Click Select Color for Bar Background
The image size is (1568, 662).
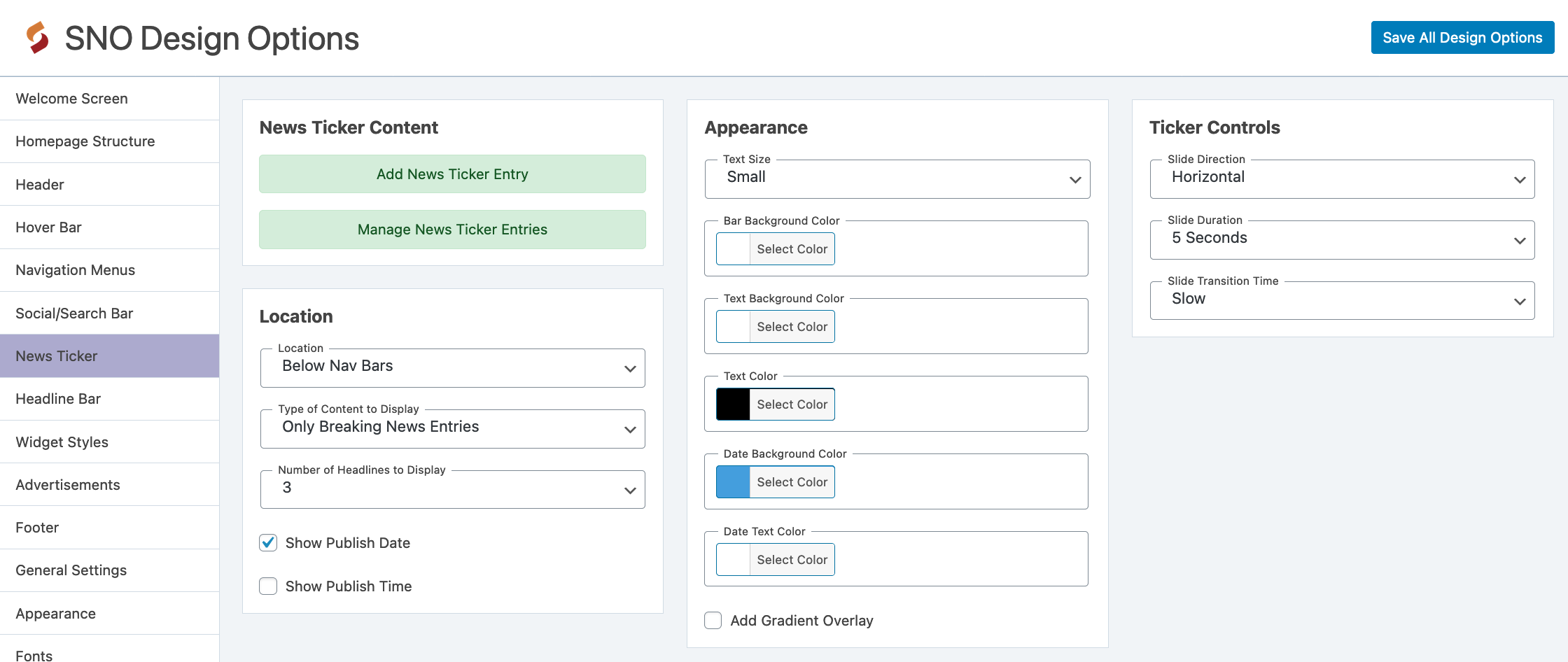click(x=792, y=249)
